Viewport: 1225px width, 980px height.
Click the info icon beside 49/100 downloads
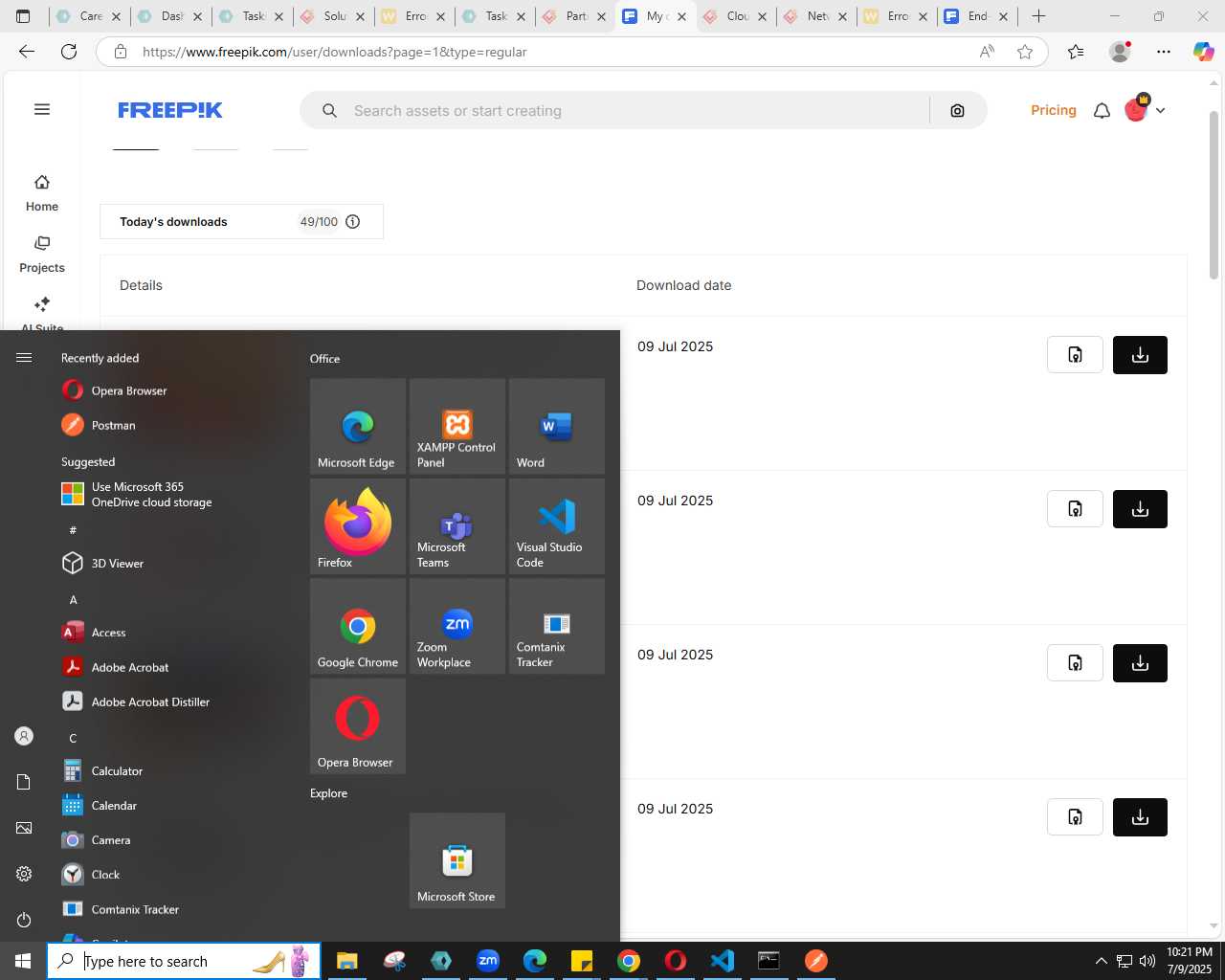pos(352,222)
